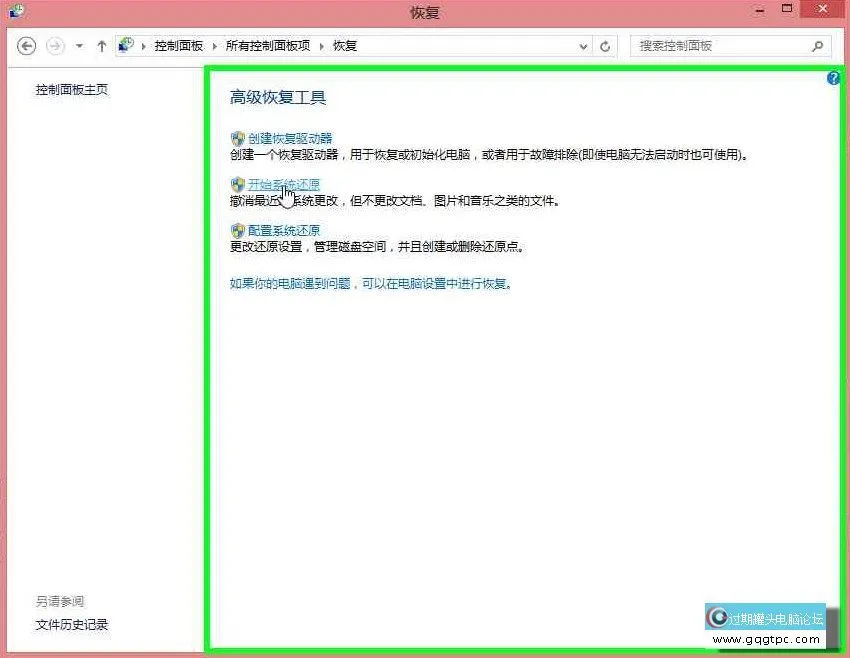Viewport: 850px width, 658px height.
Task: Click the shield icon beside 配置系统还原
Action: 237,230
